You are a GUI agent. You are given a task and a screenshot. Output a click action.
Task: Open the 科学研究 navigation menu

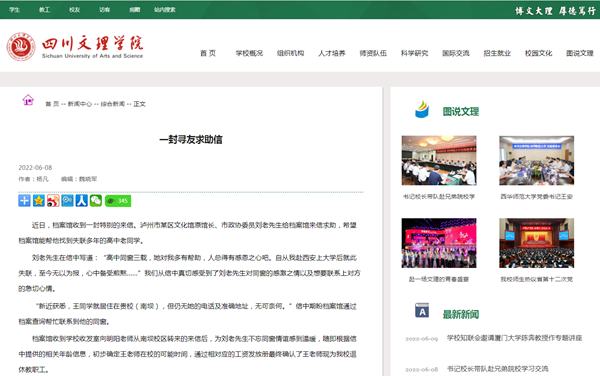coord(414,53)
